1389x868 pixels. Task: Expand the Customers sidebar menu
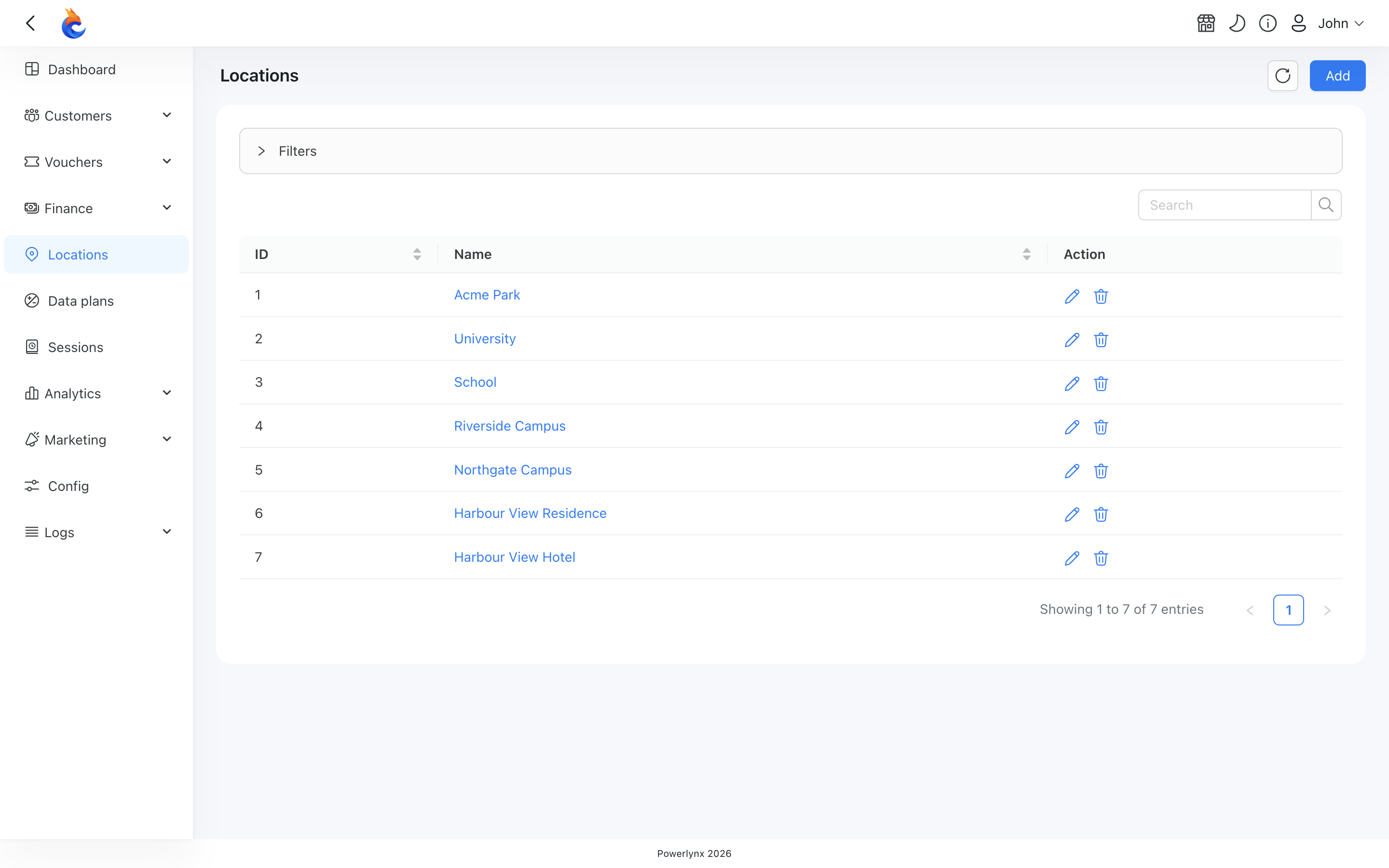pos(96,115)
